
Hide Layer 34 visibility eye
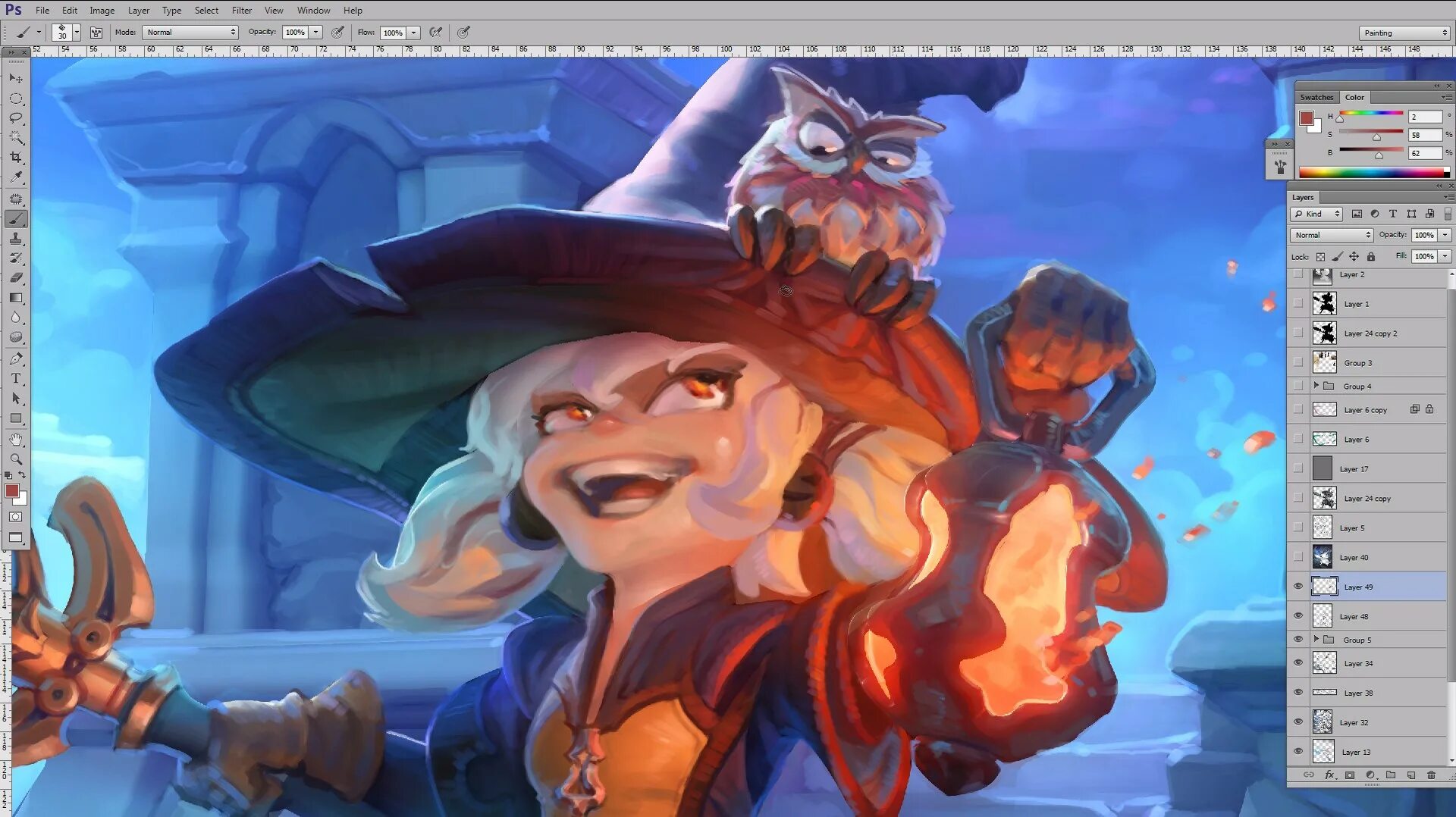(1298, 663)
